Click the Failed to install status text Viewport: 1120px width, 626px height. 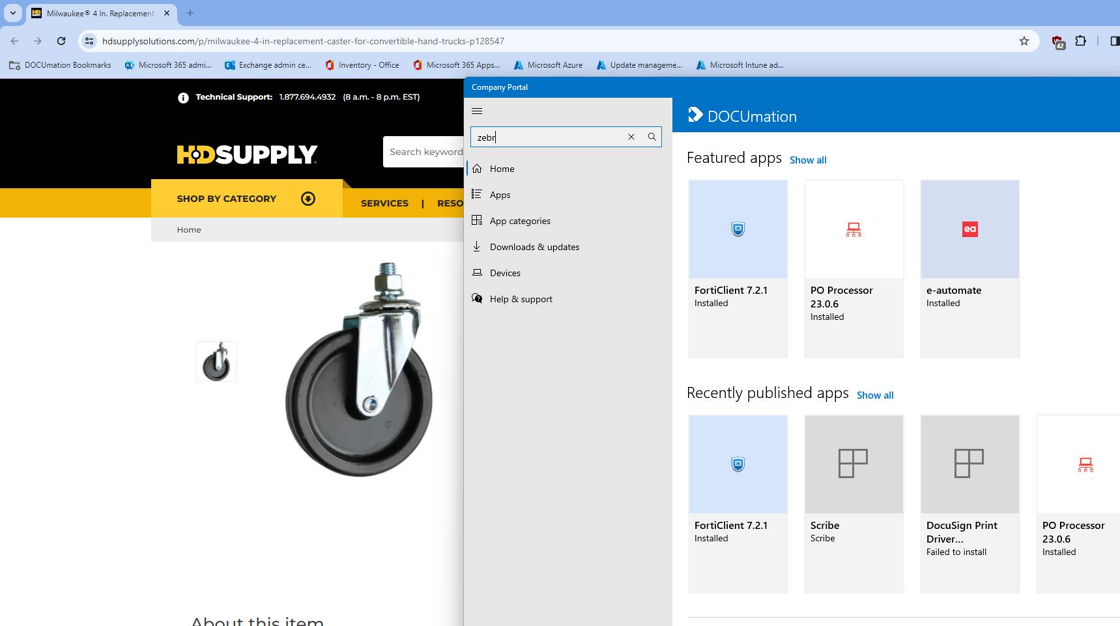tap(956, 552)
